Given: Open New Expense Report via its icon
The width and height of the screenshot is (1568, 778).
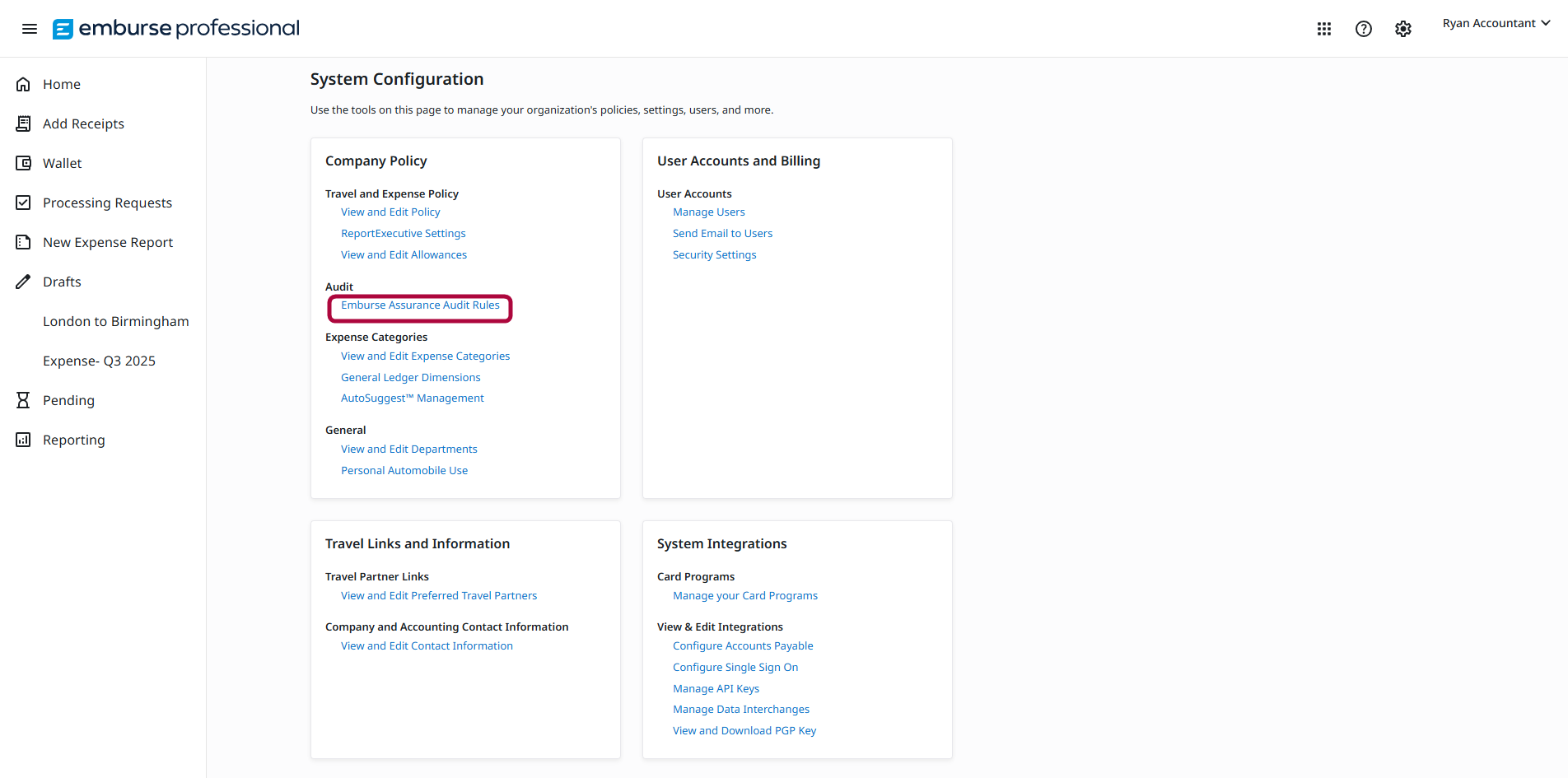Looking at the screenshot, I should [23, 241].
